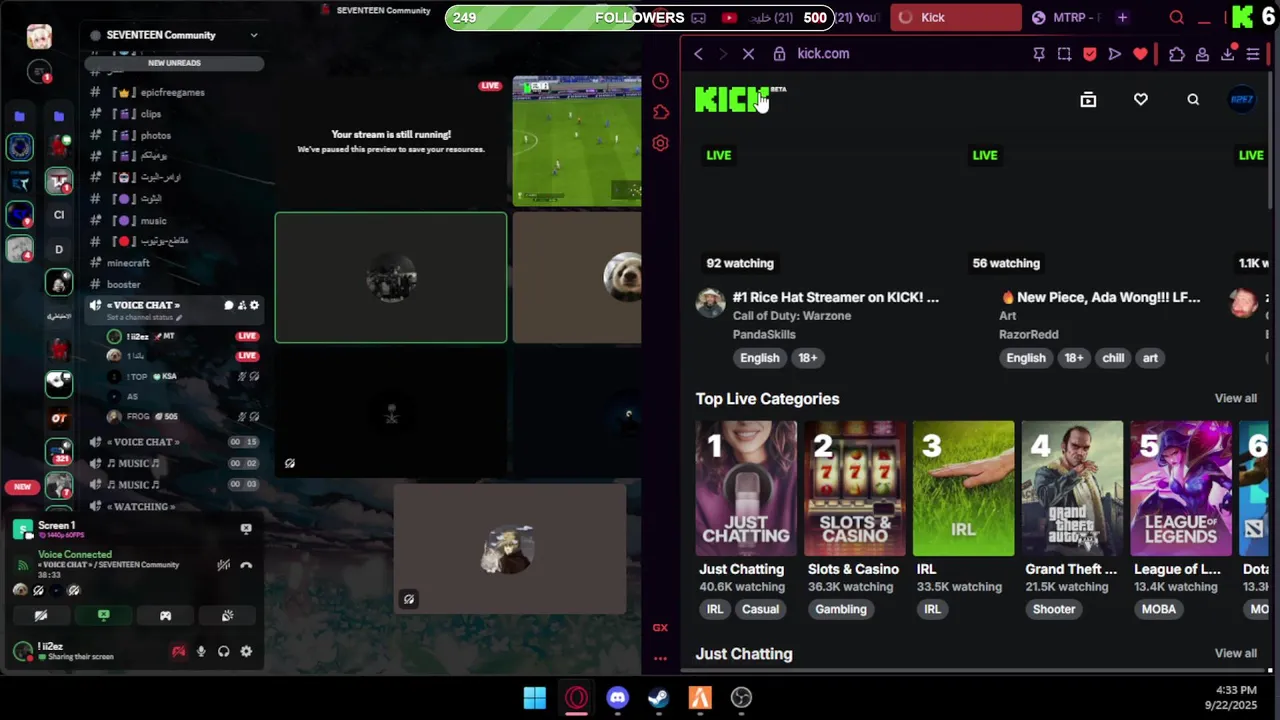
Task: Toggle noise suppression in Discord voice panel
Action: pos(223,565)
